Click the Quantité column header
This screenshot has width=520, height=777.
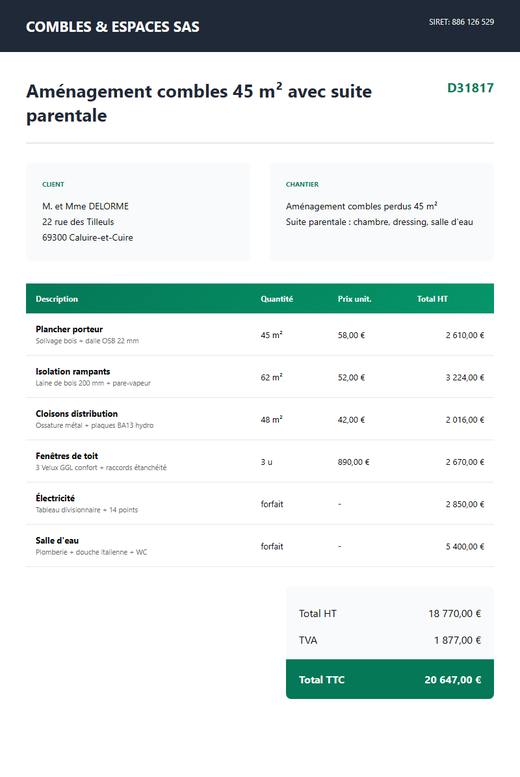coord(277,299)
